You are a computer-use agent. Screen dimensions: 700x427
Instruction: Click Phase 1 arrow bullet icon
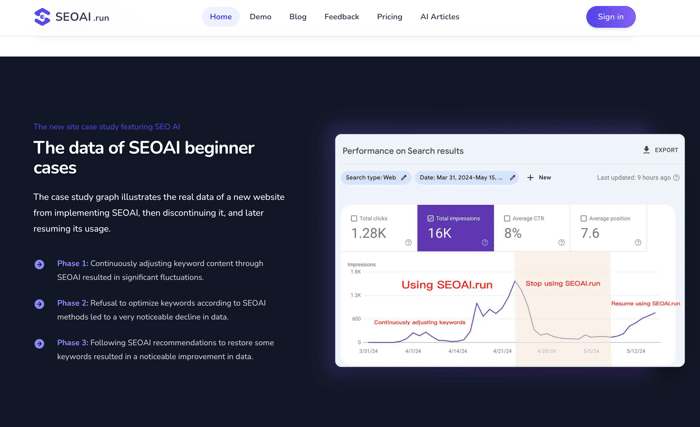point(39,264)
